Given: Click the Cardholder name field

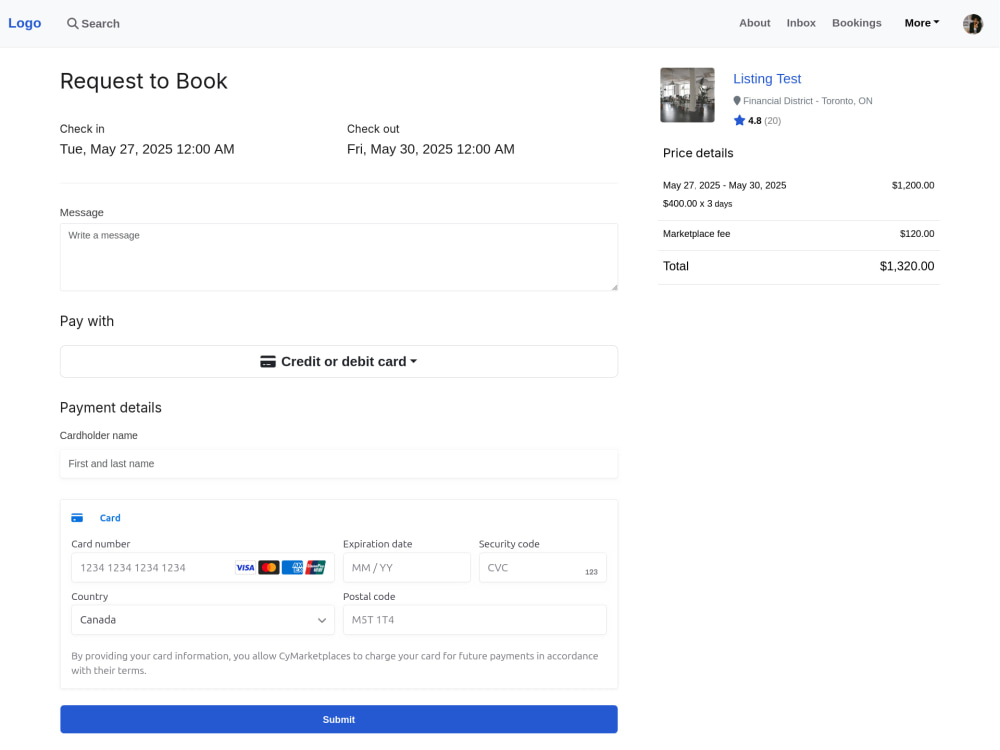Looking at the screenshot, I should [339, 464].
